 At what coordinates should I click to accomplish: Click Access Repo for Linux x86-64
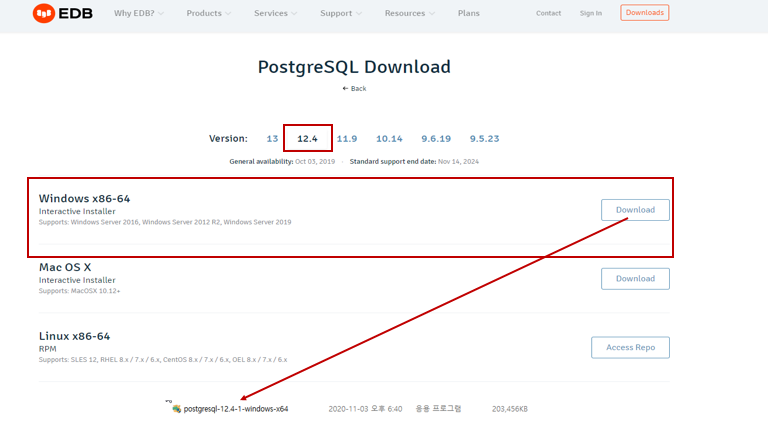(x=630, y=347)
